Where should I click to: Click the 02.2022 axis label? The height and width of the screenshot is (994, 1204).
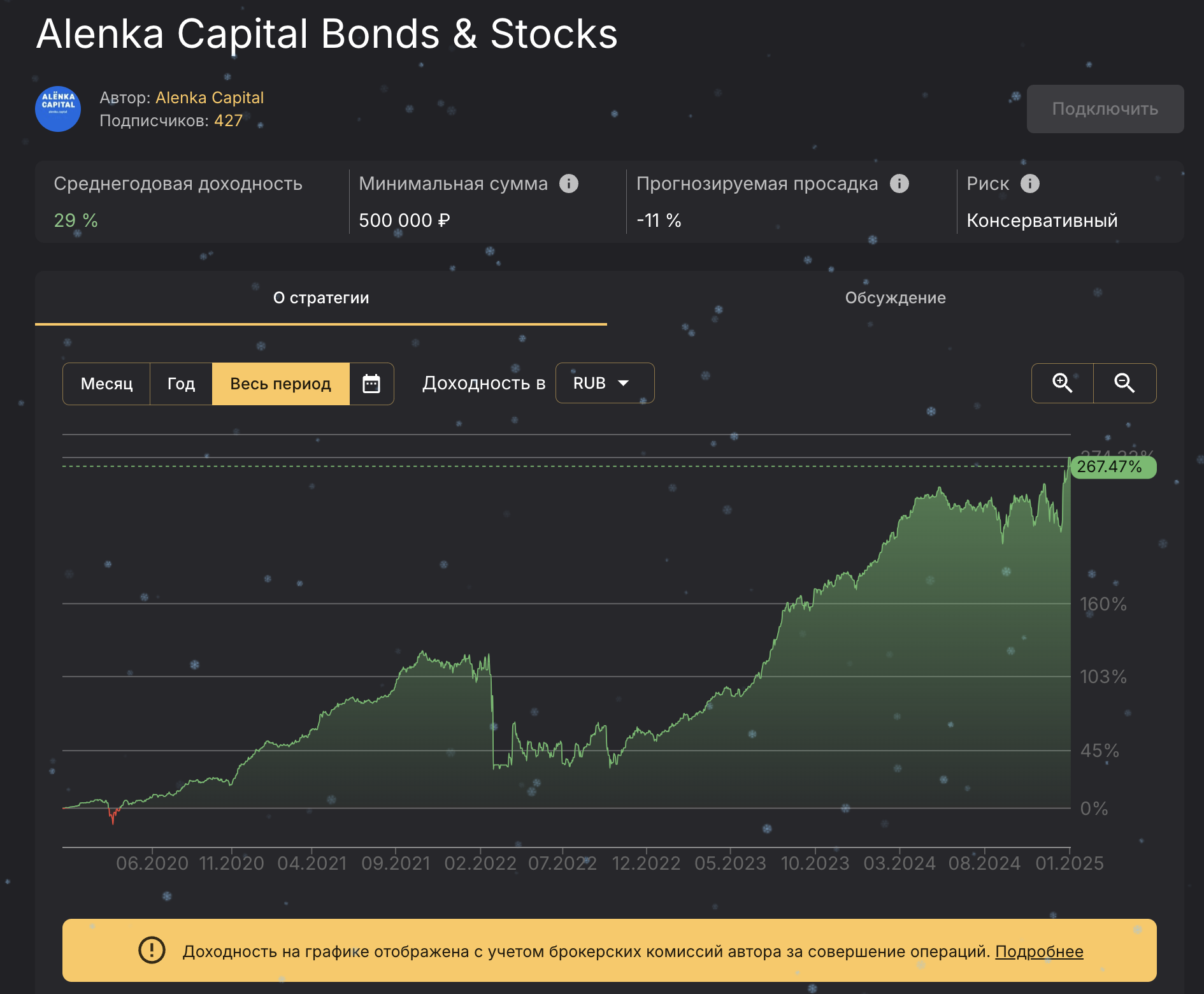(x=480, y=863)
